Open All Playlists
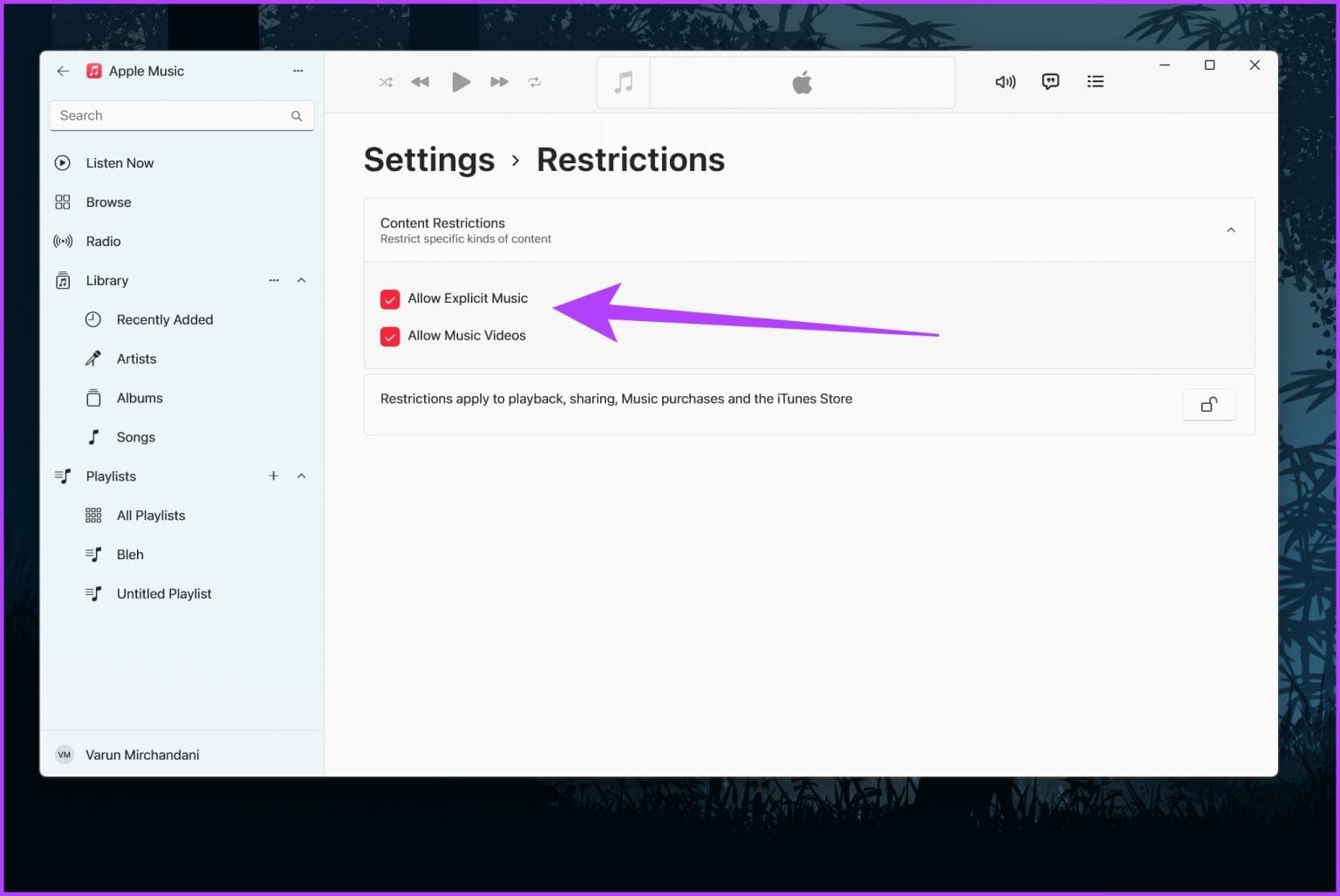The image size is (1340, 896). 181,516
